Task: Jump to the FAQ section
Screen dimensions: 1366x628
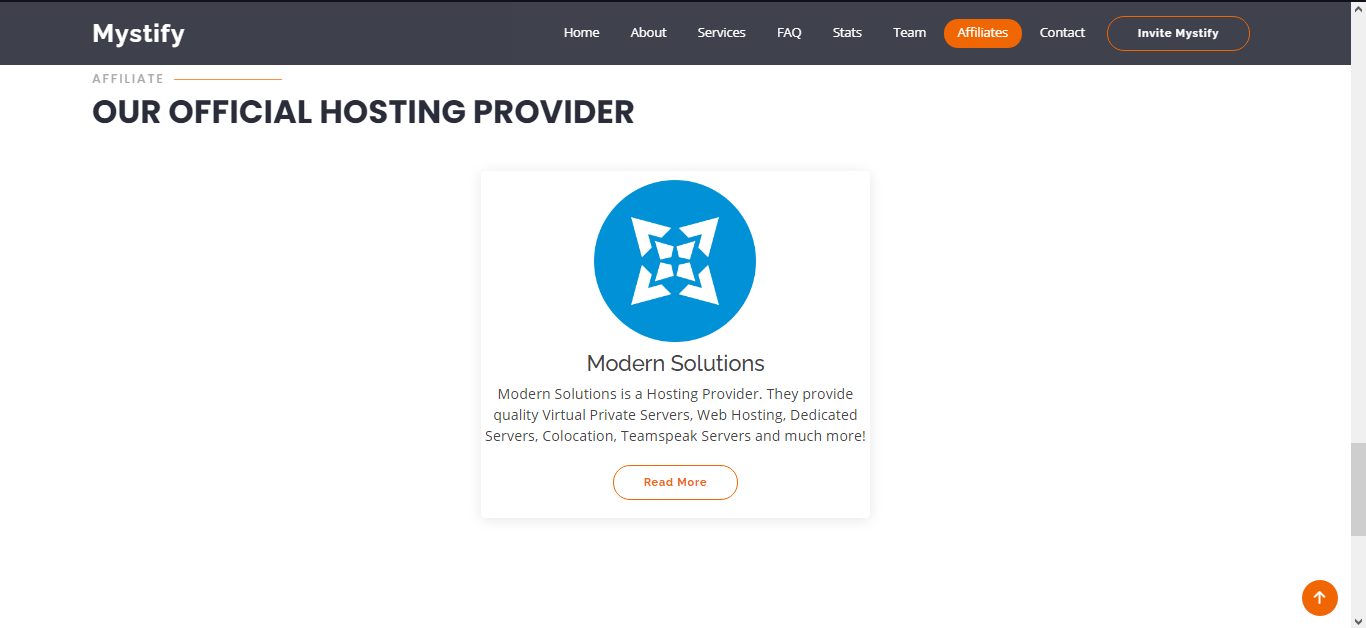Action: click(x=789, y=33)
